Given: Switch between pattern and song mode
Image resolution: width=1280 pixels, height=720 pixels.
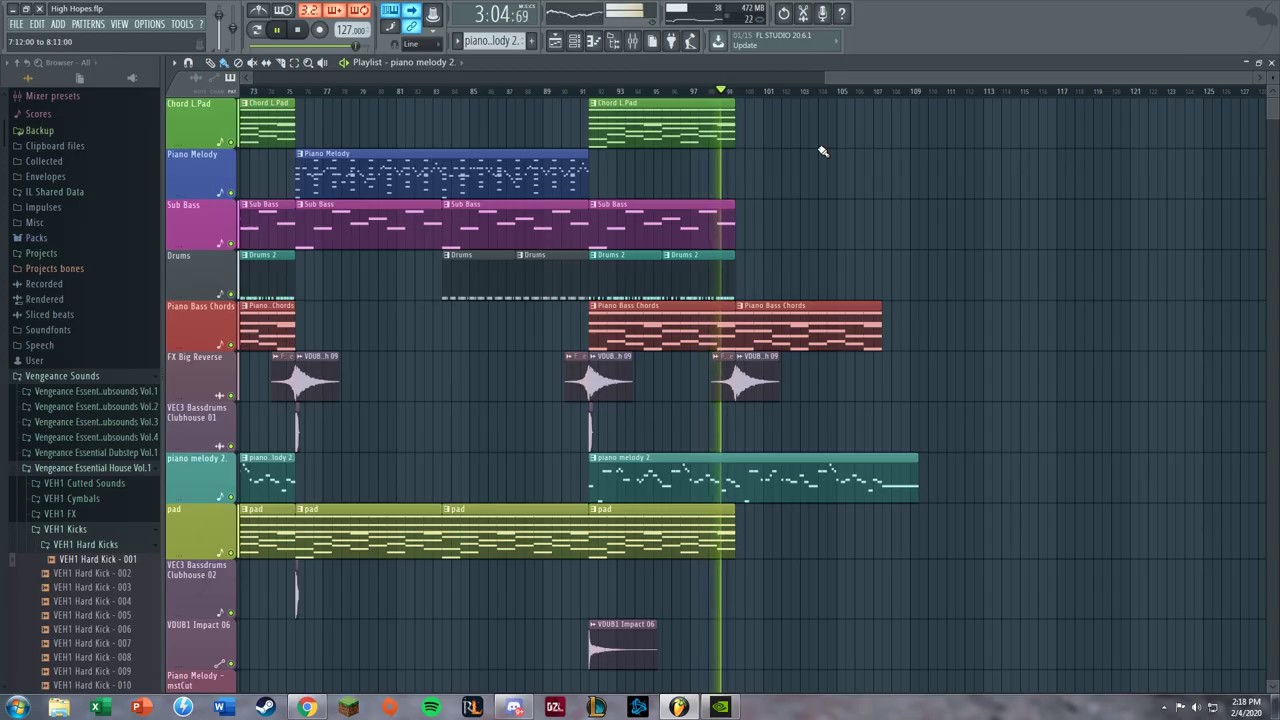Looking at the screenshot, I should (x=257, y=30).
